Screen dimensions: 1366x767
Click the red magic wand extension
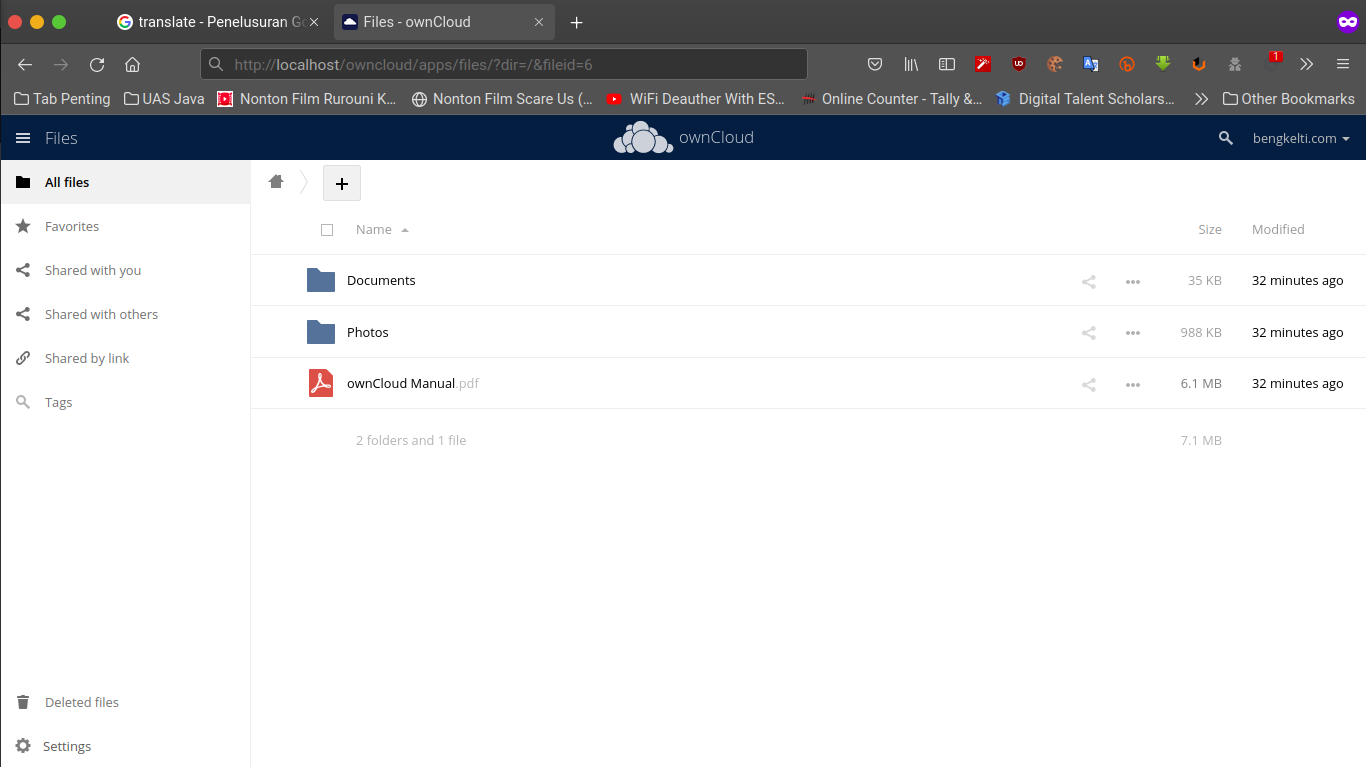click(x=983, y=64)
